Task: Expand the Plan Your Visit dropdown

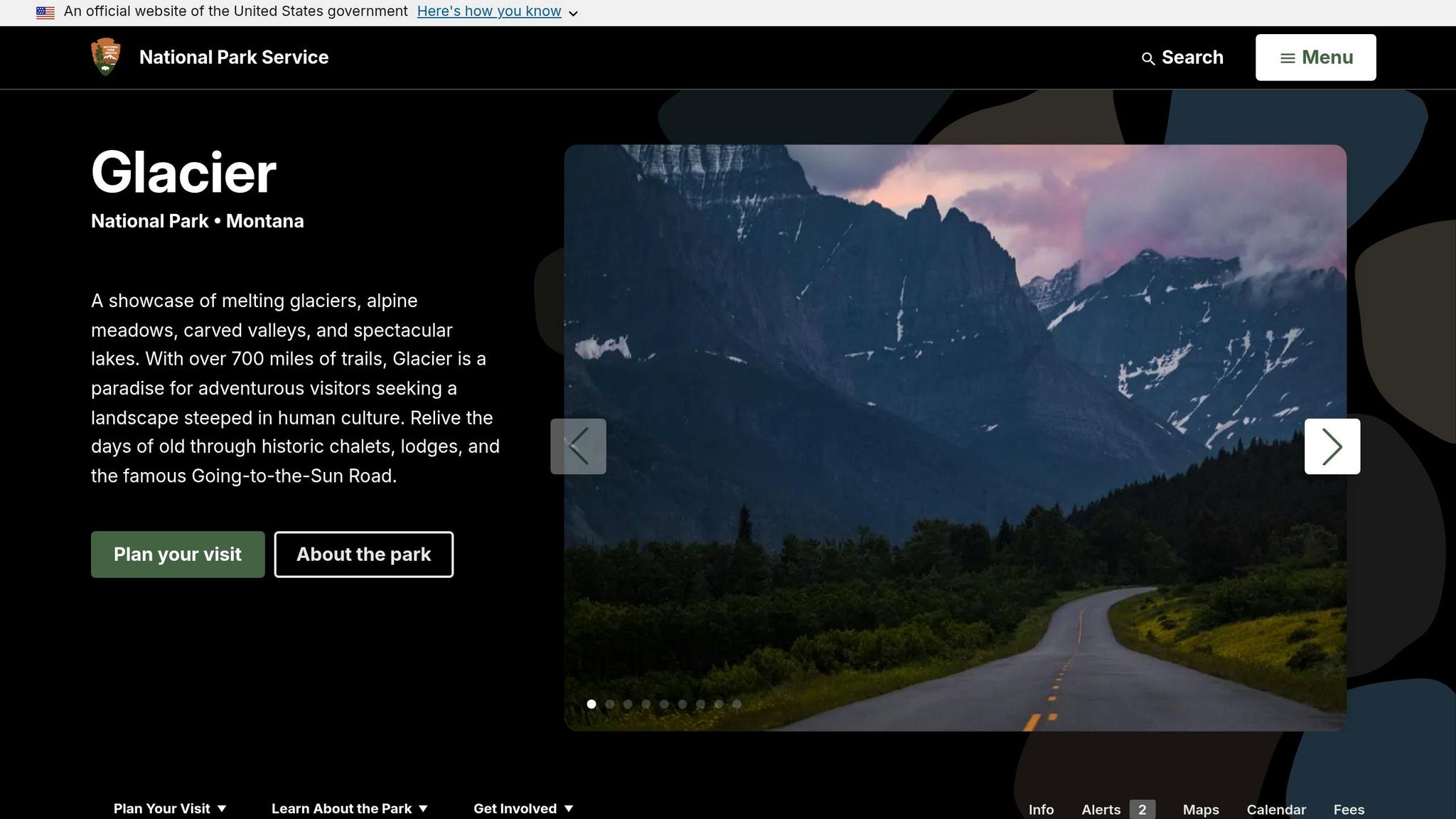Action: pyautogui.click(x=170, y=808)
